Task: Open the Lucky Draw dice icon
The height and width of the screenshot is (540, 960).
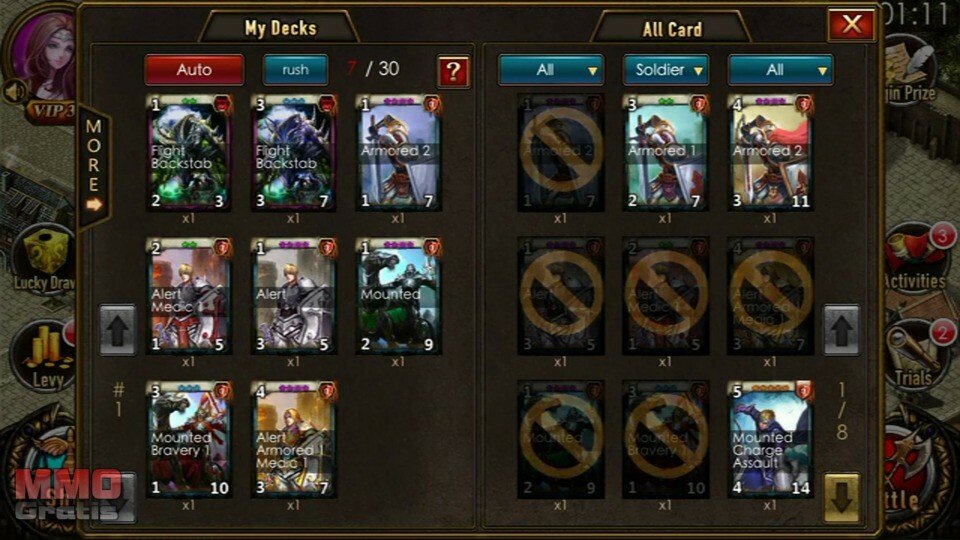Action: [x=44, y=259]
